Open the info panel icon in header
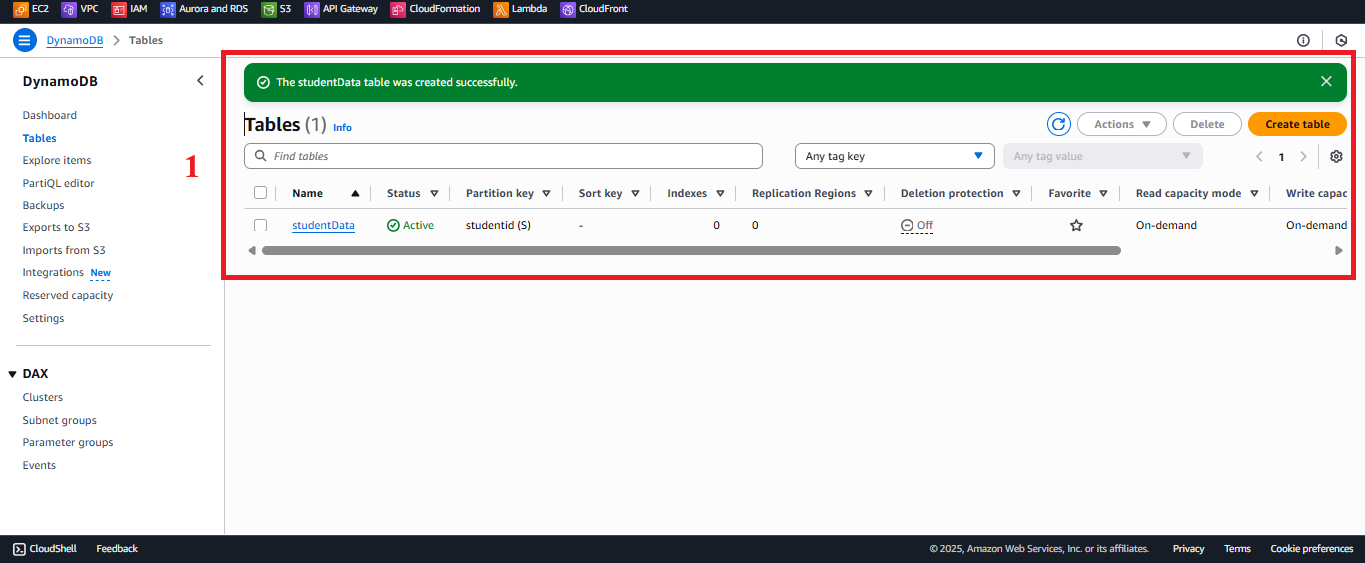 [1303, 41]
